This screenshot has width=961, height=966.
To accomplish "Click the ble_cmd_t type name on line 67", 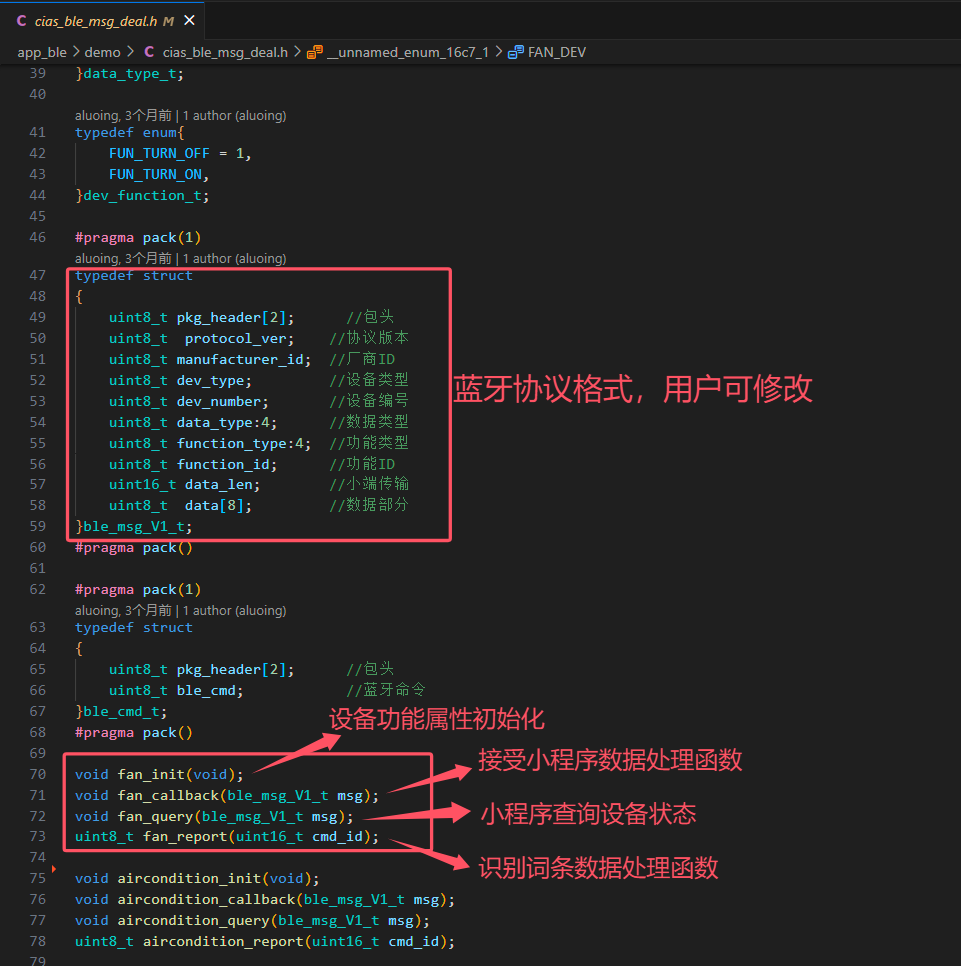I will click(x=121, y=711).
